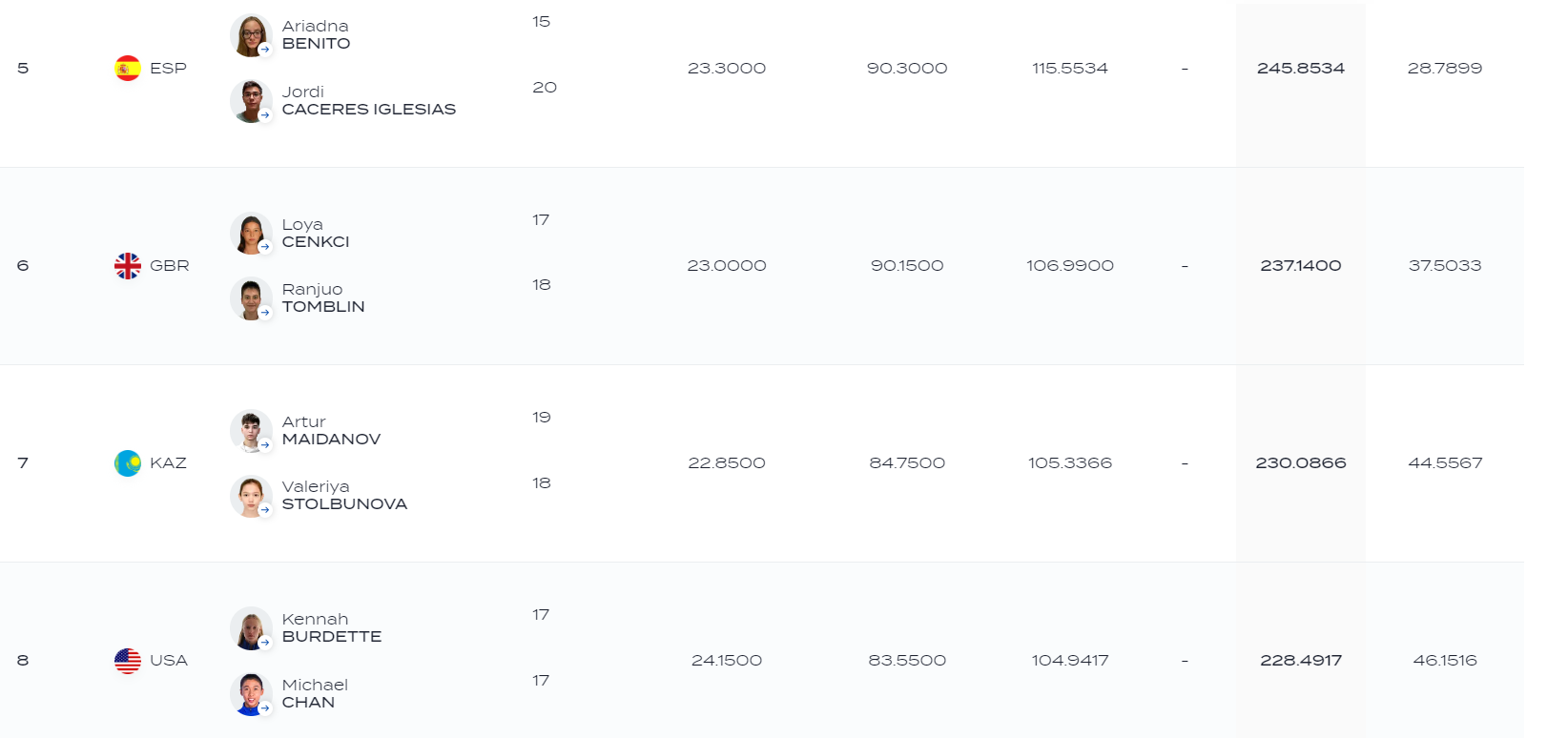Open Jordi Caceres Iglesias's profile photo

pyautogui.click(x=251, y=101)
